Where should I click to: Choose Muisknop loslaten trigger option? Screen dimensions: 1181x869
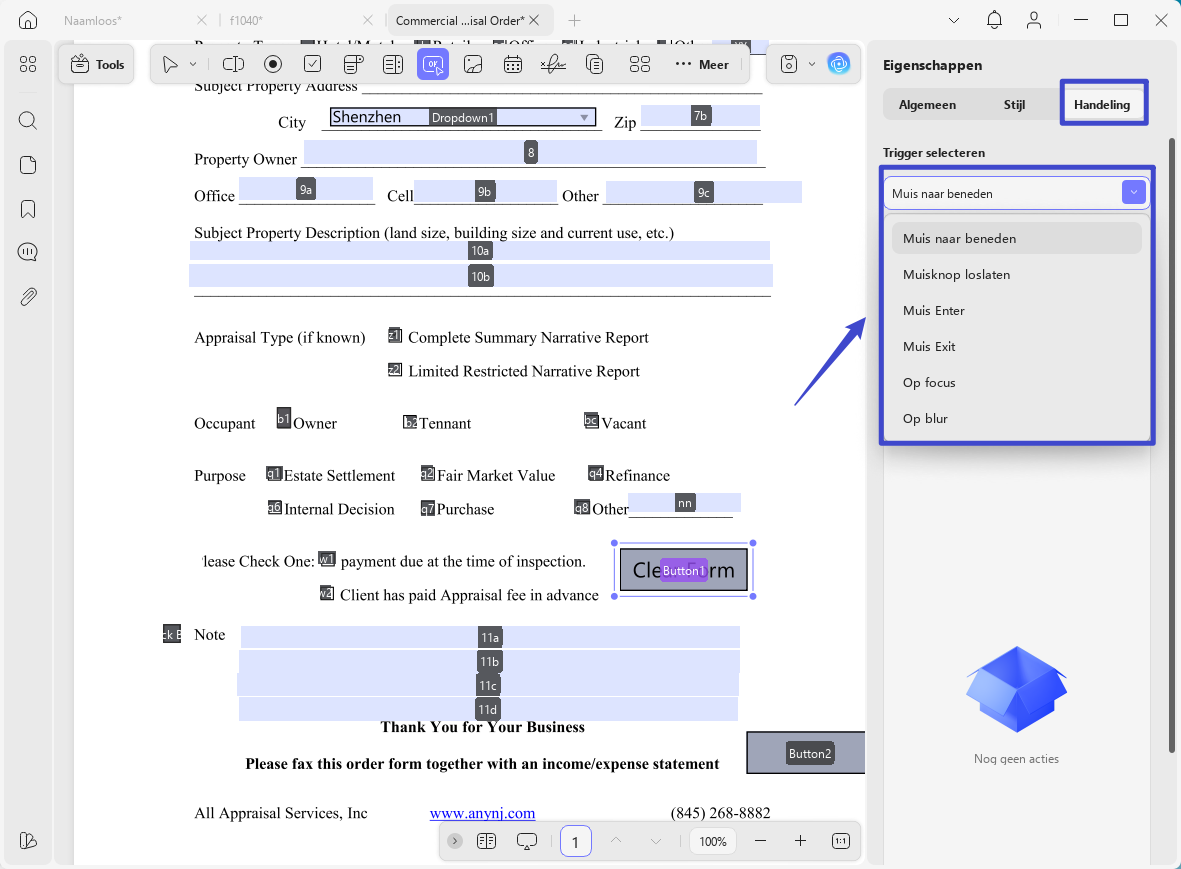pyautogui.click(x=1017, y=275)
